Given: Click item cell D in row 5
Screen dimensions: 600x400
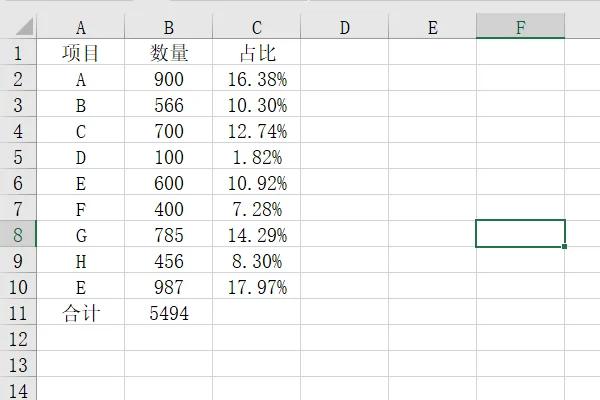Looking at the screenshot, I should coord(80,156).
